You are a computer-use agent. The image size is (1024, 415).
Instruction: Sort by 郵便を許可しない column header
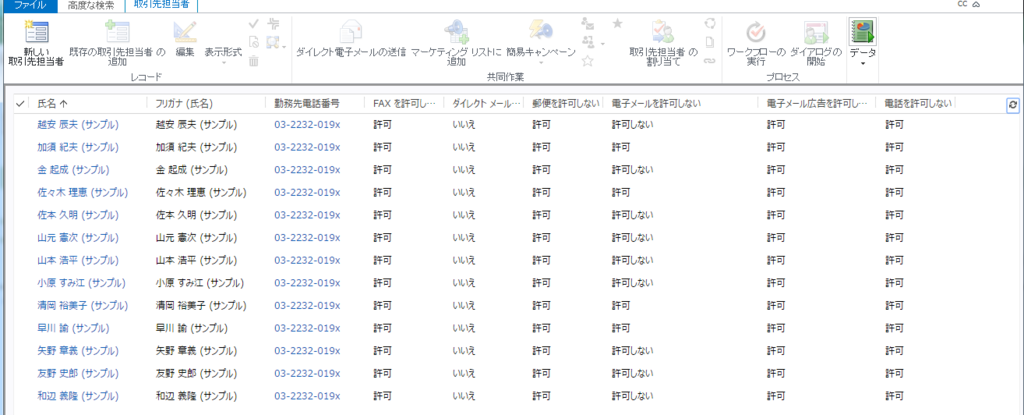(565, 103)
